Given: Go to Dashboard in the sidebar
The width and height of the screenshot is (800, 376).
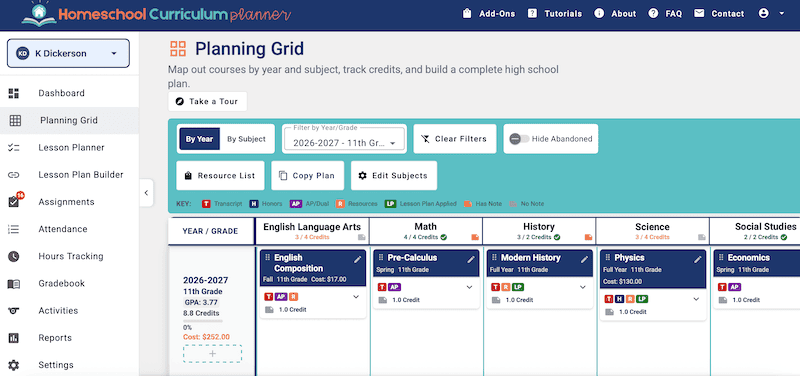Looking at the screenshot, I should point(69,93).
